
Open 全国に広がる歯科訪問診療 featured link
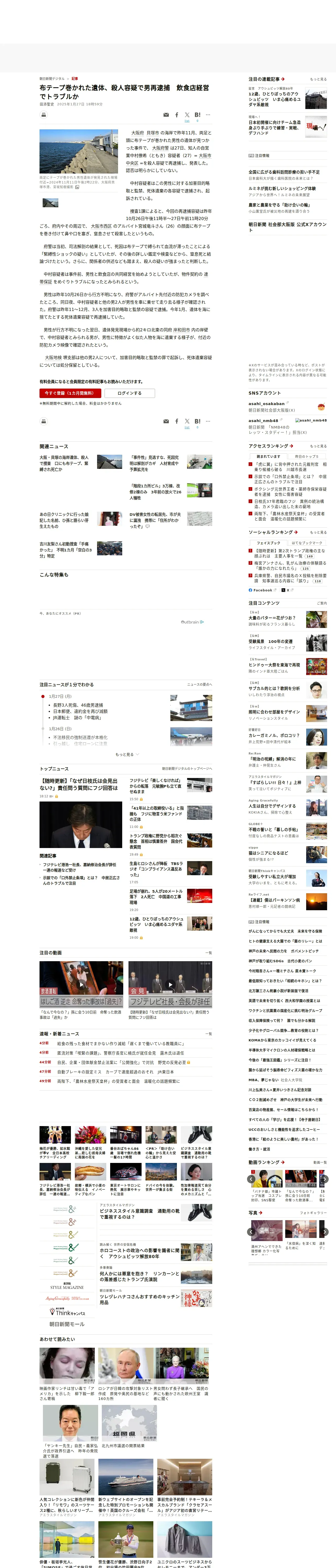284,172
